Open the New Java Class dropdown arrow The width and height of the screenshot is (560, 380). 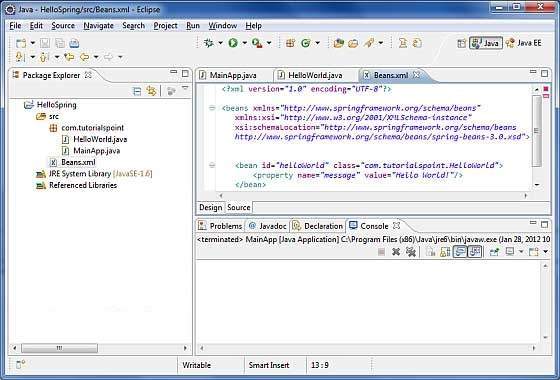318,43
